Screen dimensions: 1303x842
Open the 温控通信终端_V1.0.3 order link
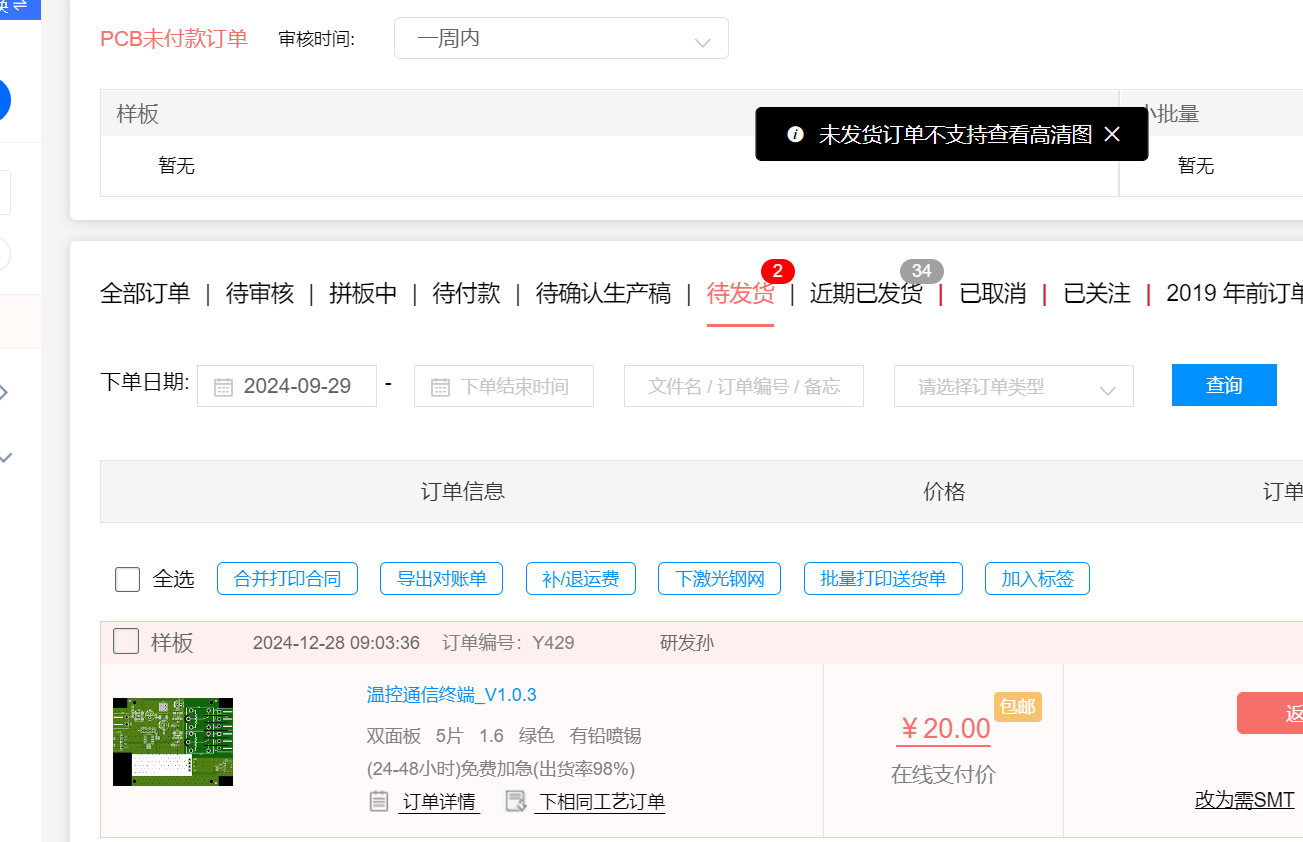(451, 695)
